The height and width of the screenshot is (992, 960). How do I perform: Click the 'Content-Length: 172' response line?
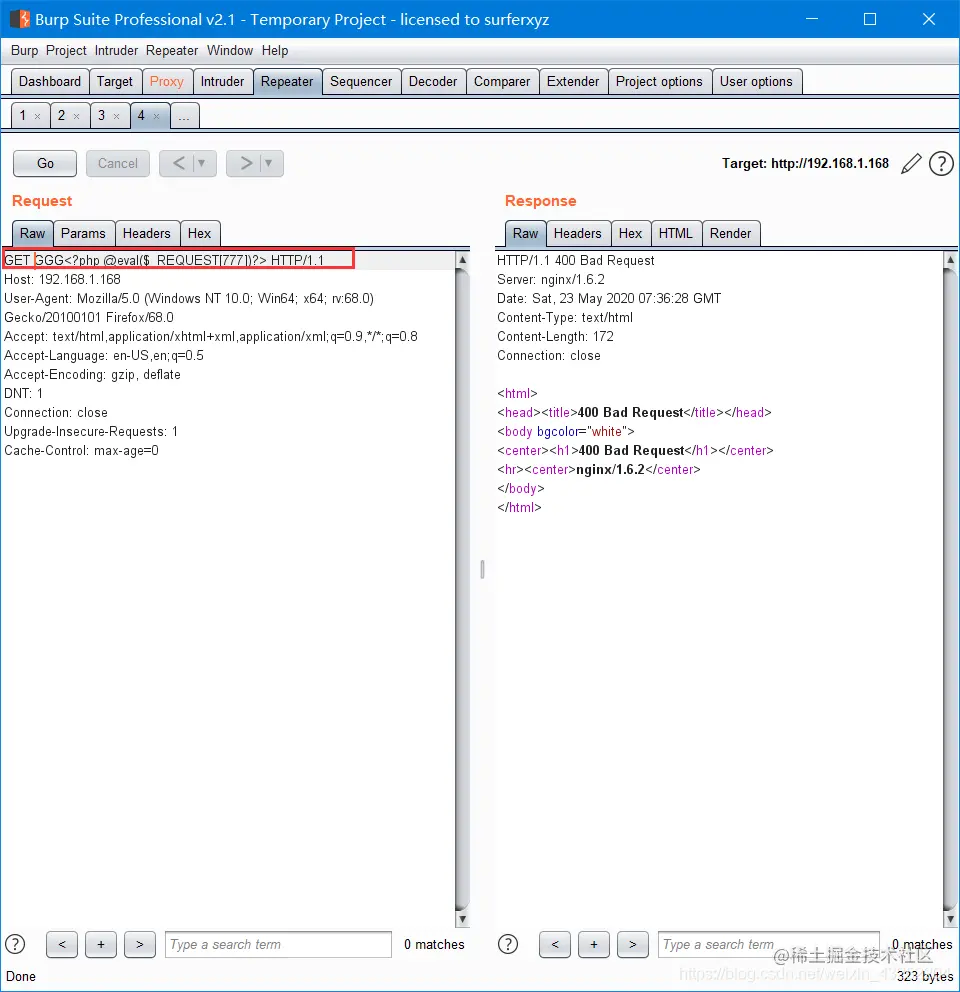555,337
